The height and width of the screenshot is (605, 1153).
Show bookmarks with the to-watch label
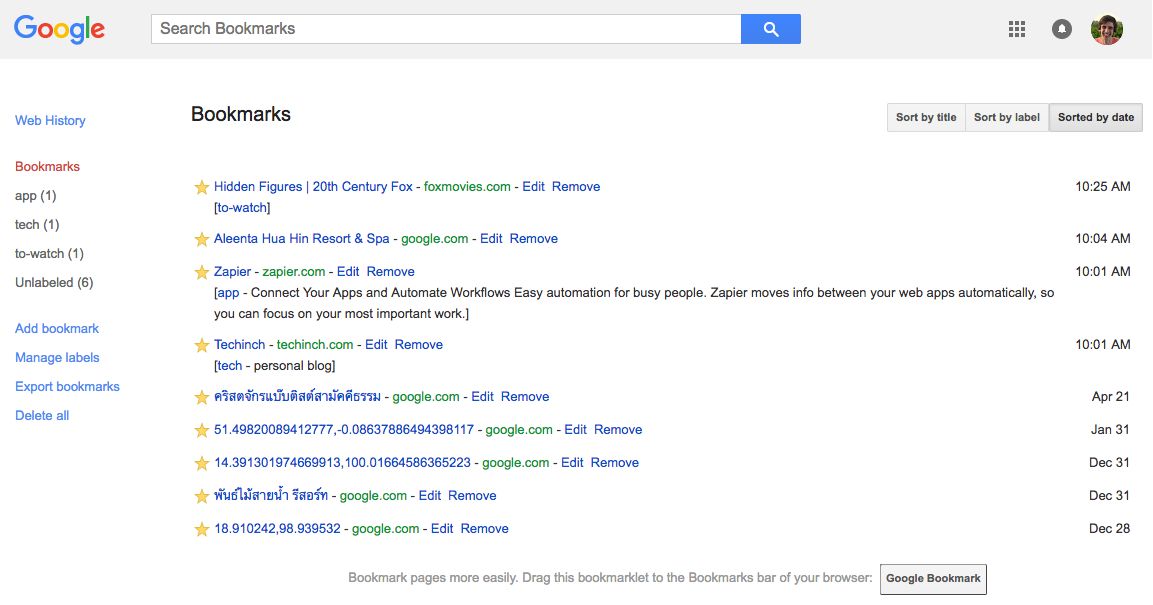(49, 254)
